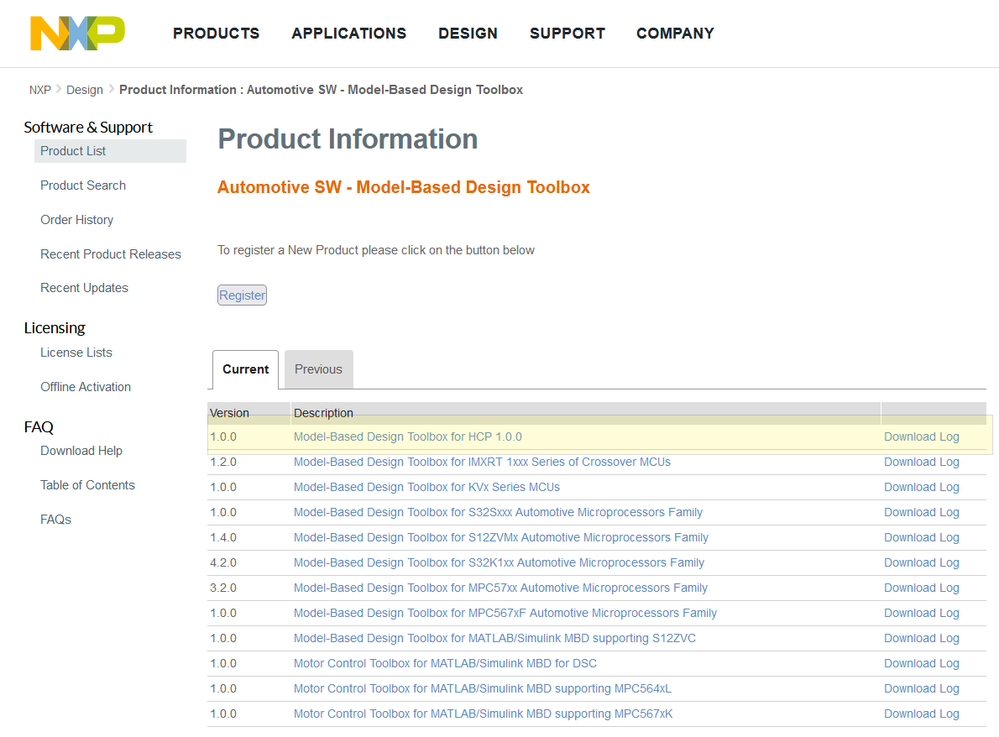Go to License Lists
Viewport: 999px width, 737px height.
(x=76, y=352)
